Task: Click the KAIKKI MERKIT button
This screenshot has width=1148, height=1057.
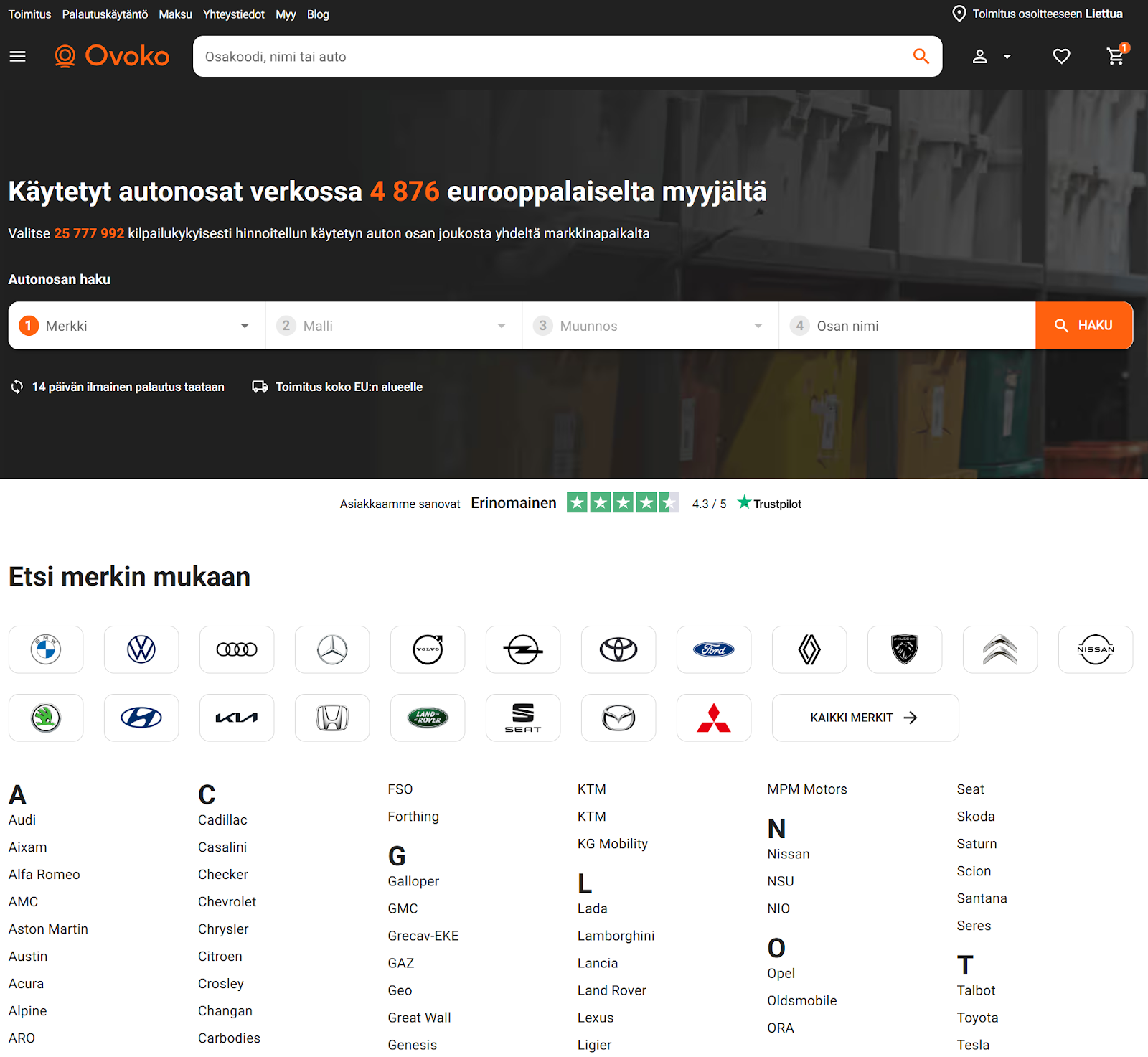Action: pyautogui.click(x=865, y=718)
